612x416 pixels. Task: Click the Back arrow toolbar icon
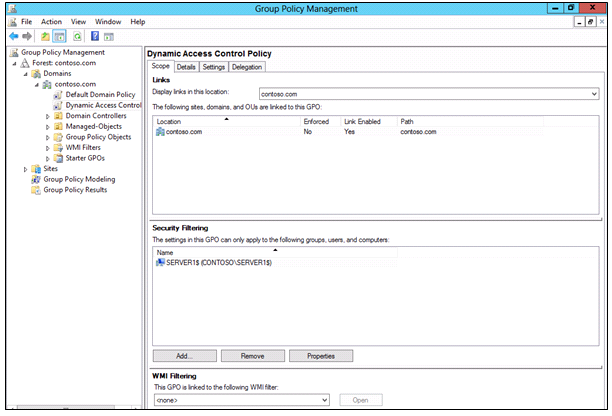pyautogui.click(x=14, y=36)
